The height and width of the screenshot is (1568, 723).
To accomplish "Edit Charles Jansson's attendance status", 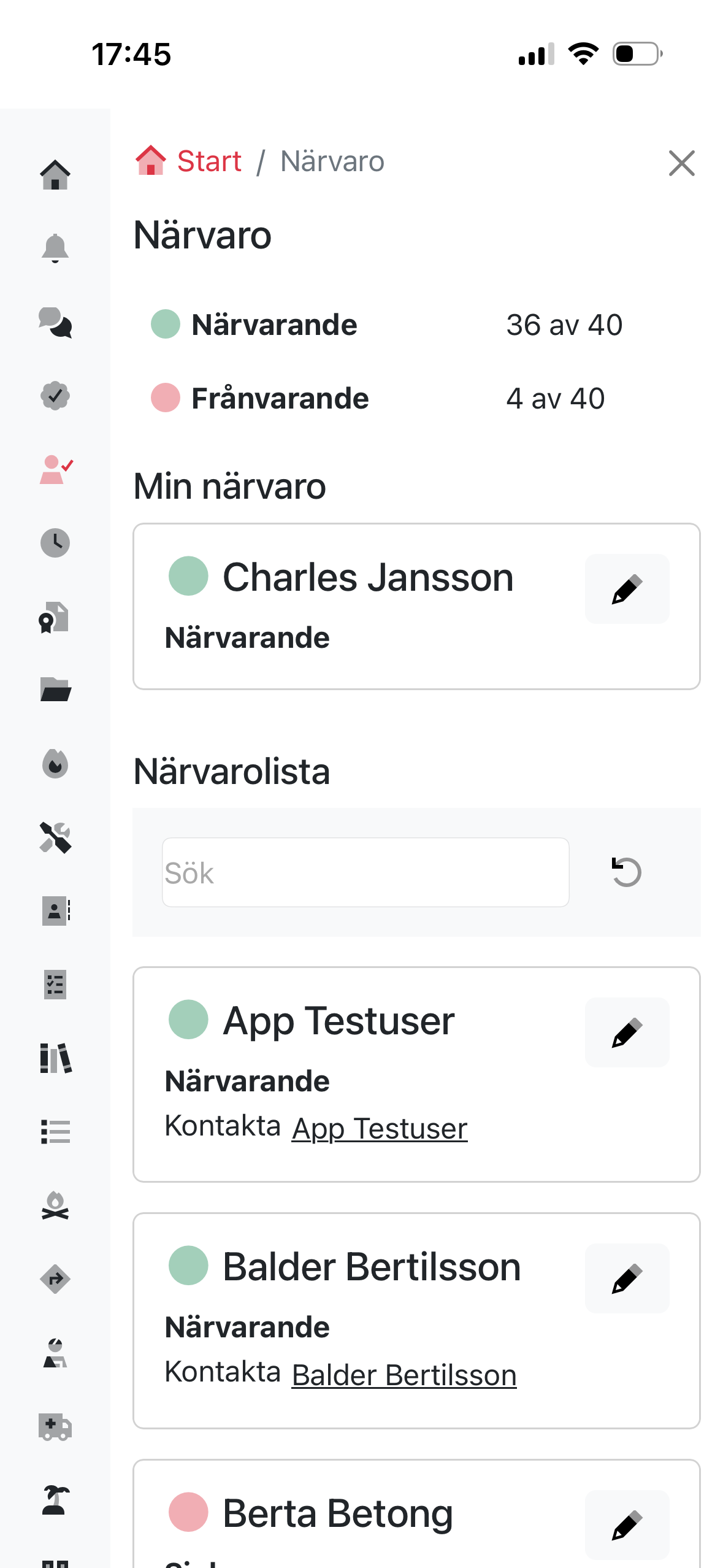I will [627, 589].
